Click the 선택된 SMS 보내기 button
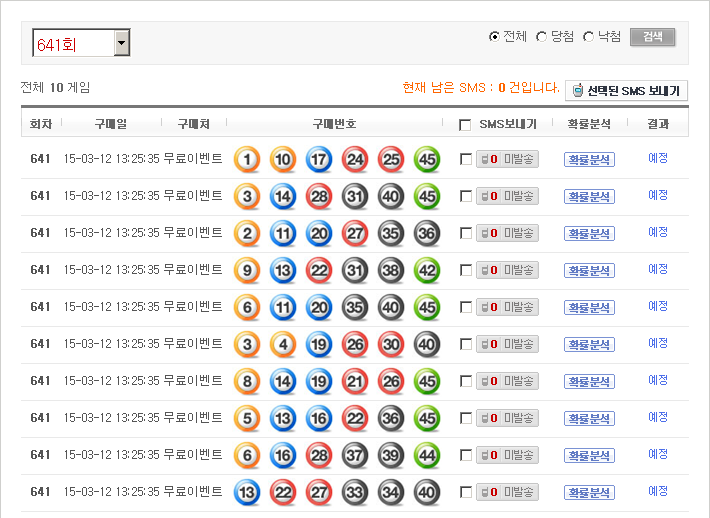Screen dimensions: 710x518 (x=626, y=91)
